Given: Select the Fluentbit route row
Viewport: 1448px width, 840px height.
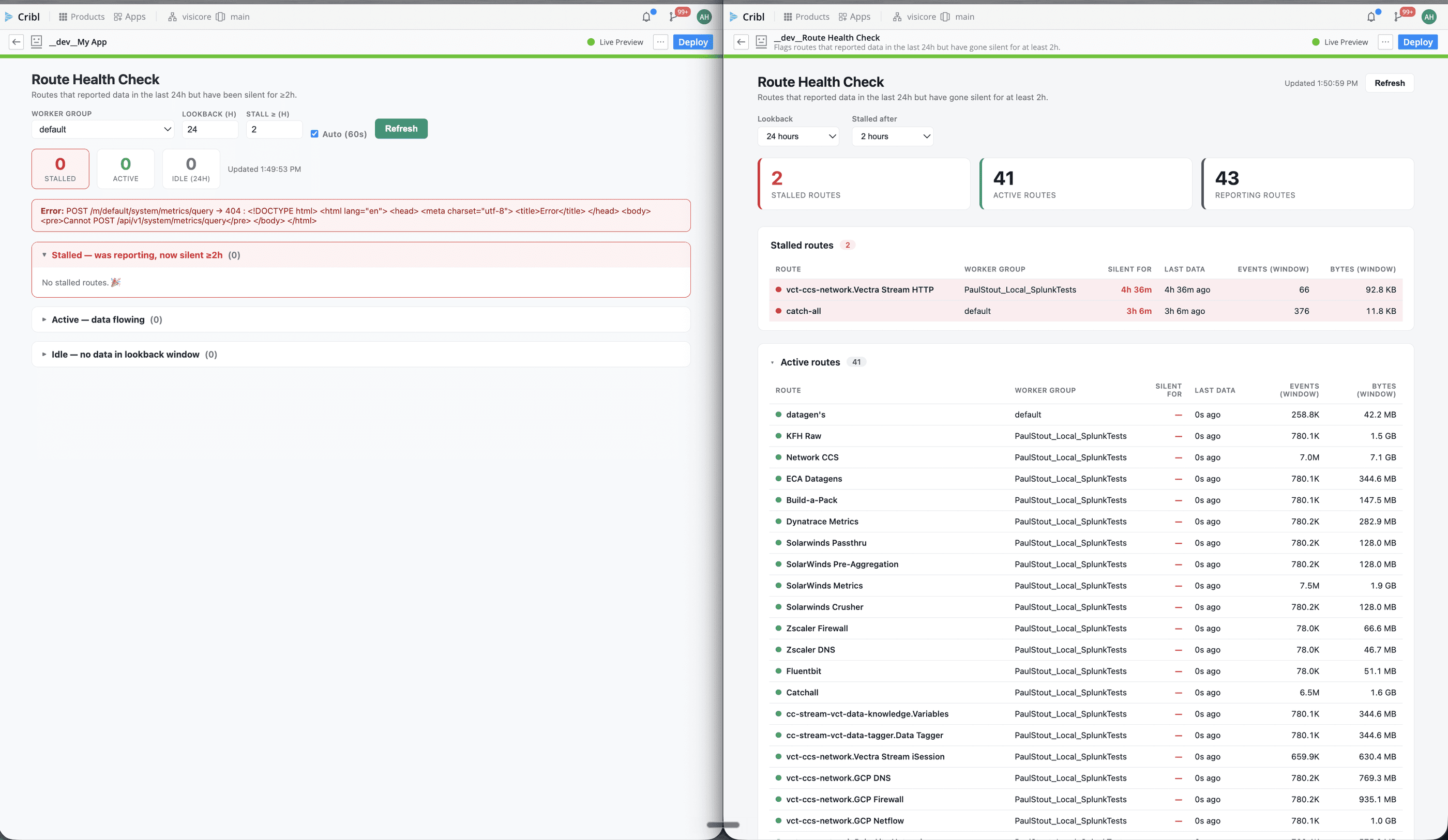Looking at the screenshot, I should coord(1085,671).
